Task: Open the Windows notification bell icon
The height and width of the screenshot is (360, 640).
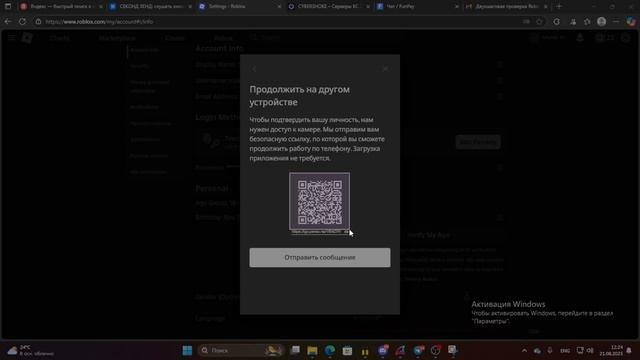Action: point(629,351)
